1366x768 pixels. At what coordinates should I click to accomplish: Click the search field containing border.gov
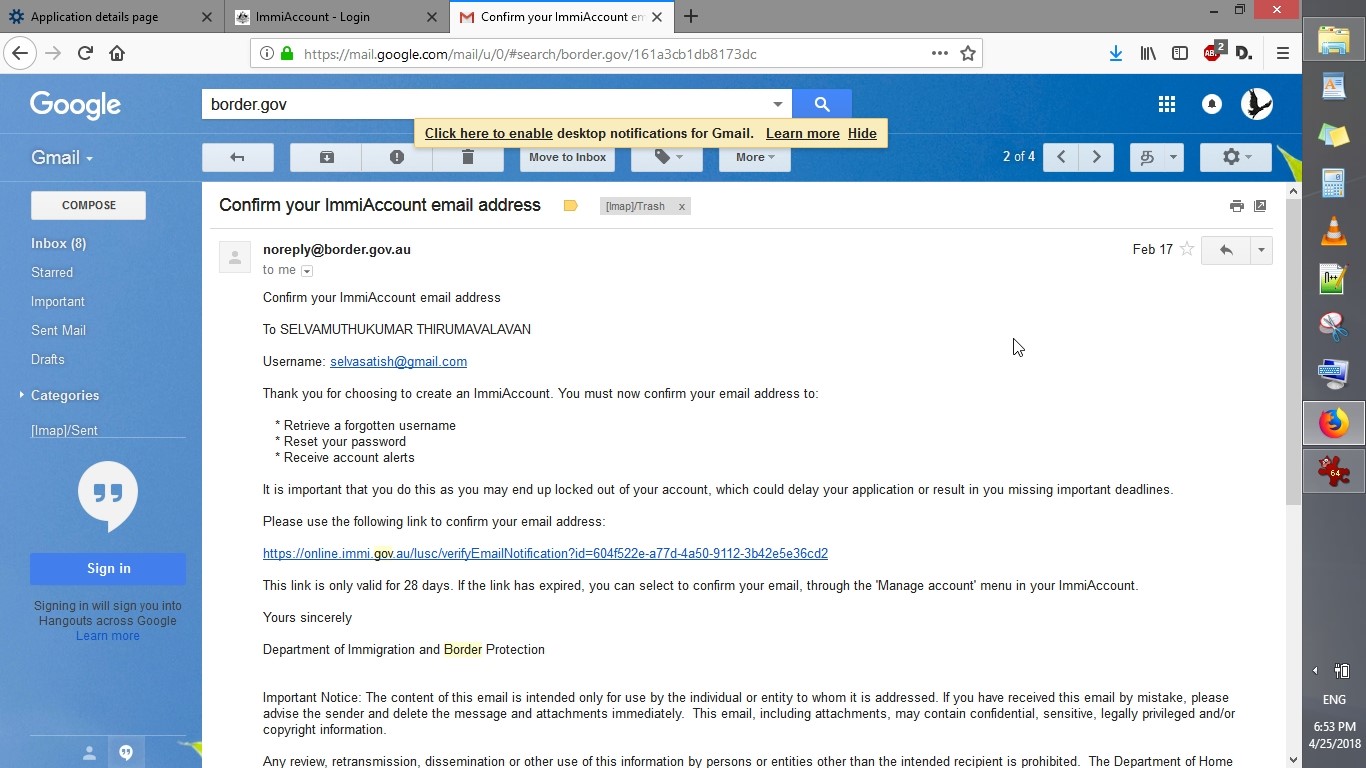point(485,104)
